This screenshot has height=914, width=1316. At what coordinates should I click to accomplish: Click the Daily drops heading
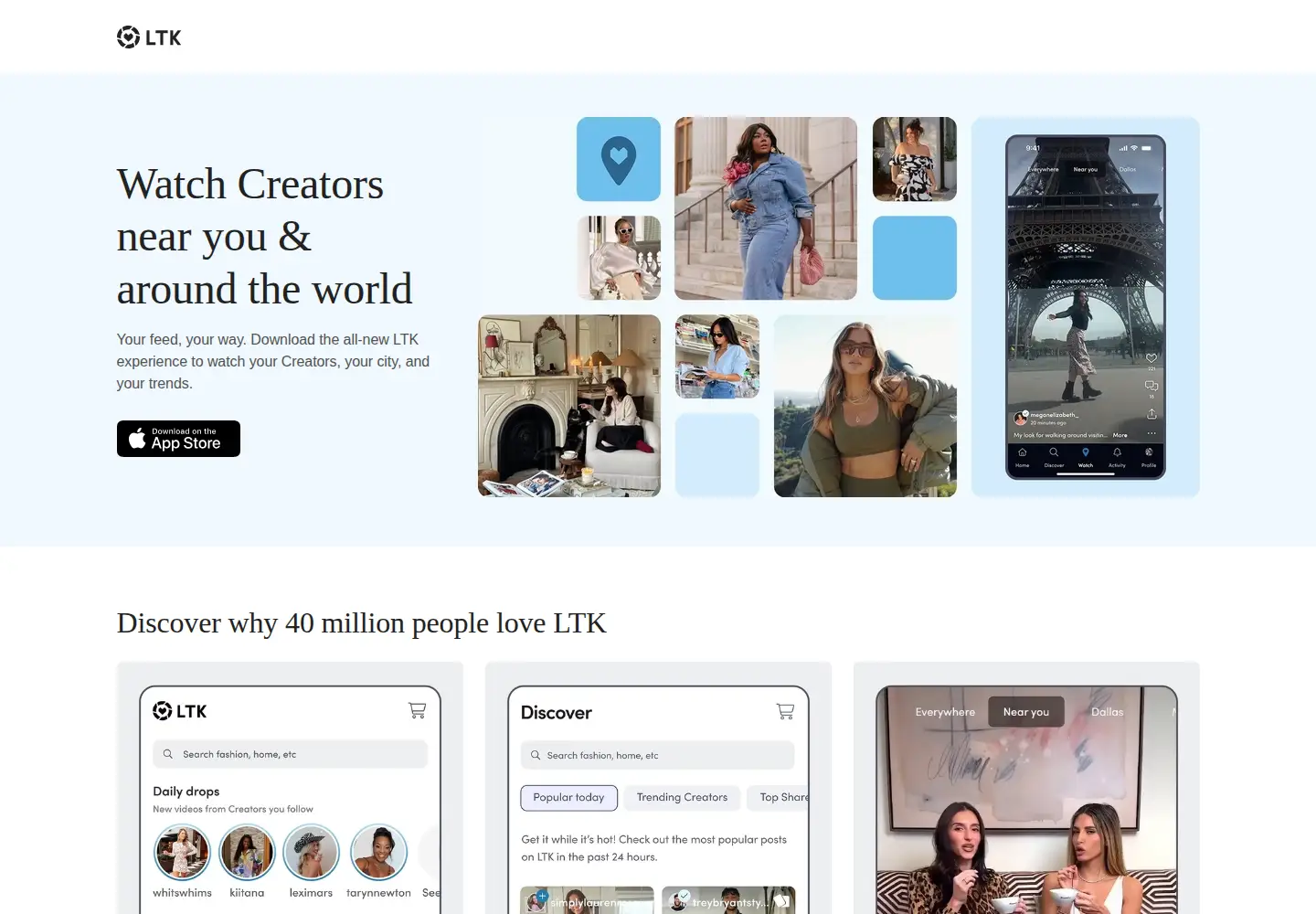pos(186,792)
